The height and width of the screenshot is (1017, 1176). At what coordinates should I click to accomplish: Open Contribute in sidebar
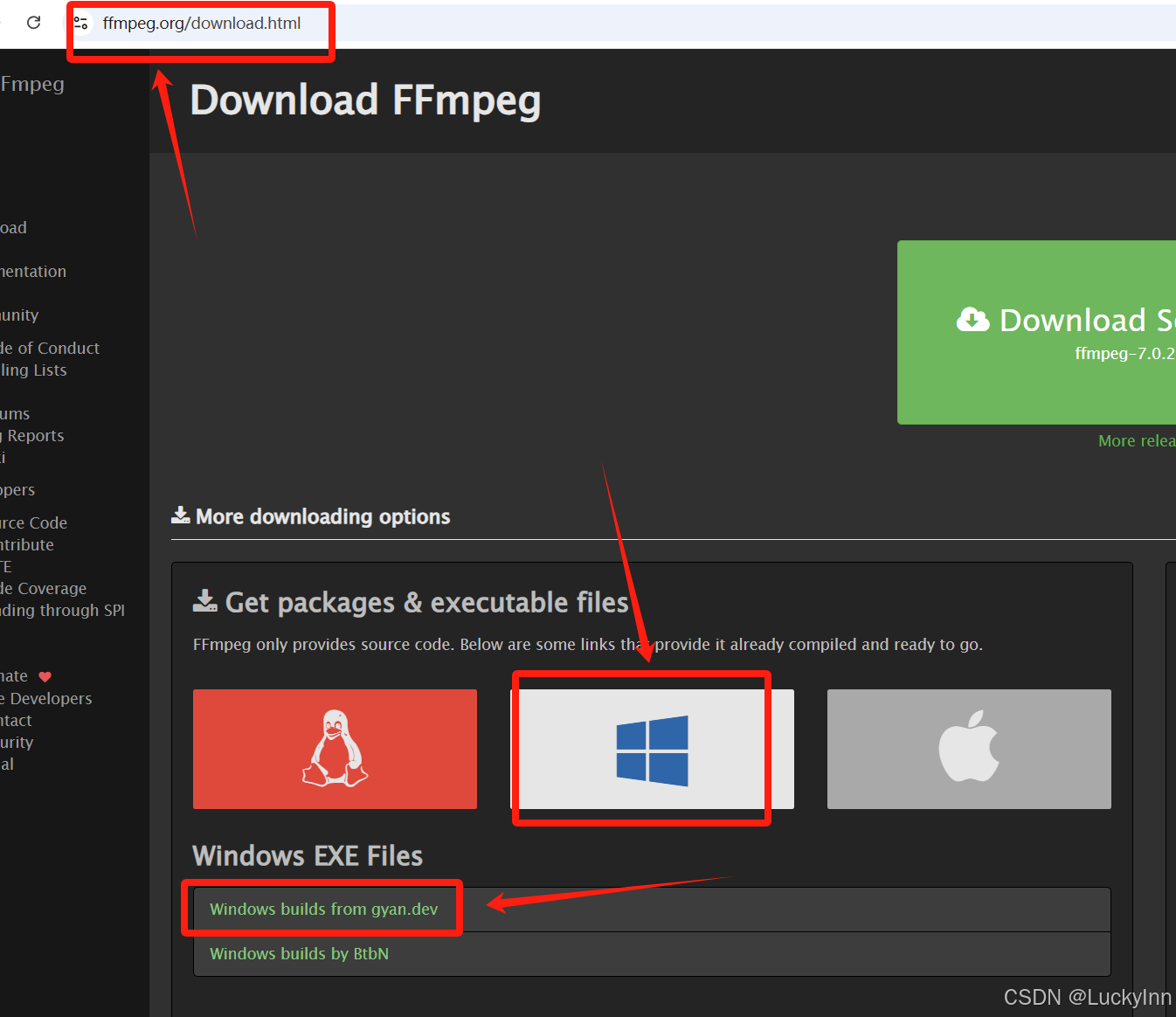click(x=27, y=544)
